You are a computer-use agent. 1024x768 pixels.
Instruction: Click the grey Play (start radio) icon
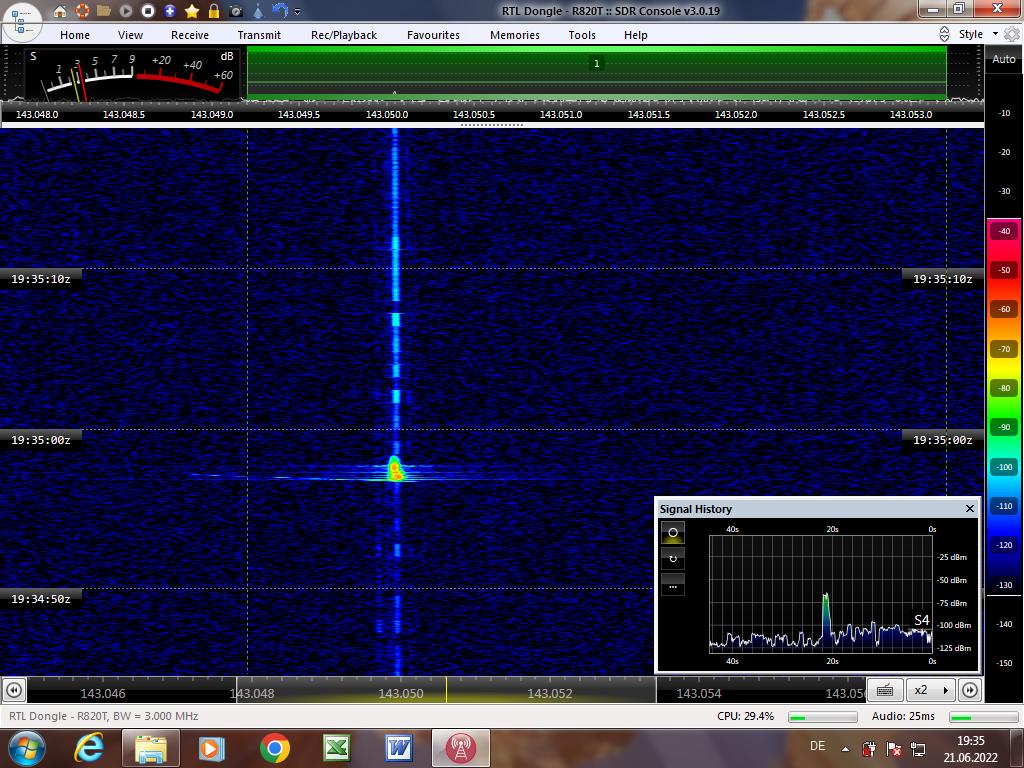126,10
